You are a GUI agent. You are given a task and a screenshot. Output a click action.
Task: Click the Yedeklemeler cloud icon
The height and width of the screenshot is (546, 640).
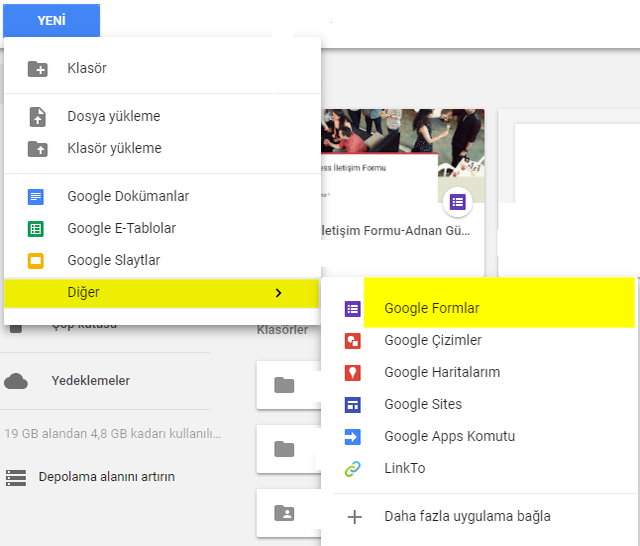click(x=16, y=381)
